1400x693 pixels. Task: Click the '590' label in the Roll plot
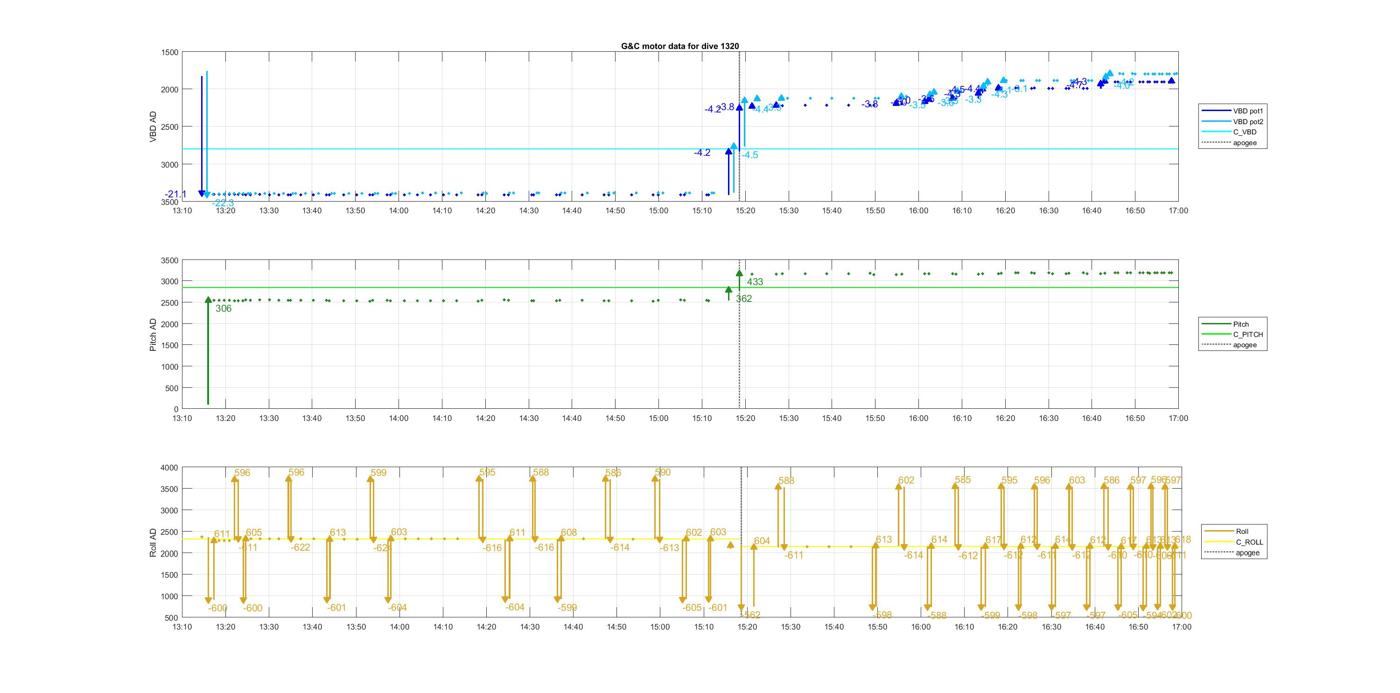point(663,472)
